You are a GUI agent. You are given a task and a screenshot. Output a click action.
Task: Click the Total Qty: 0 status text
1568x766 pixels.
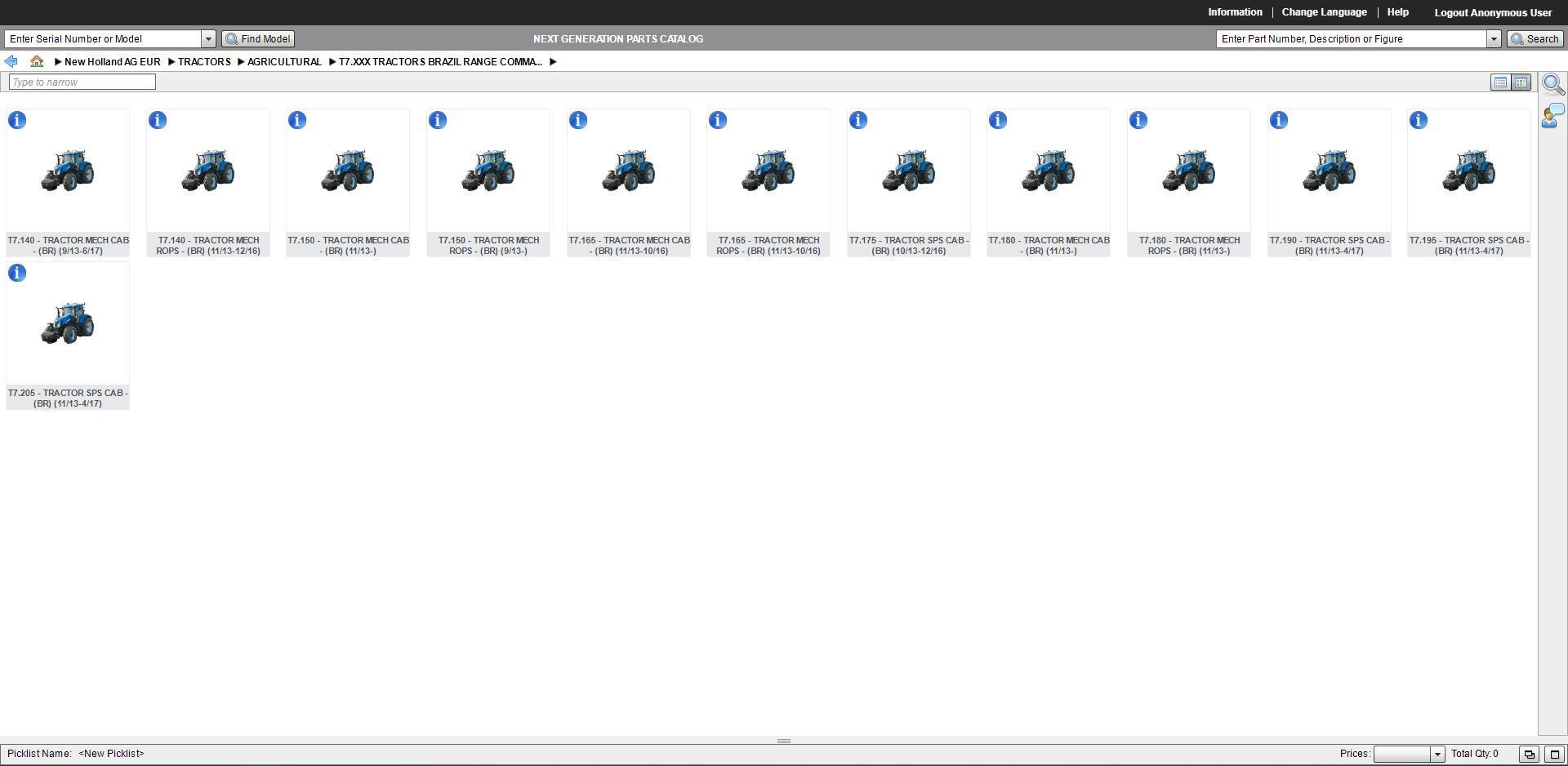tap(1475, 754)
